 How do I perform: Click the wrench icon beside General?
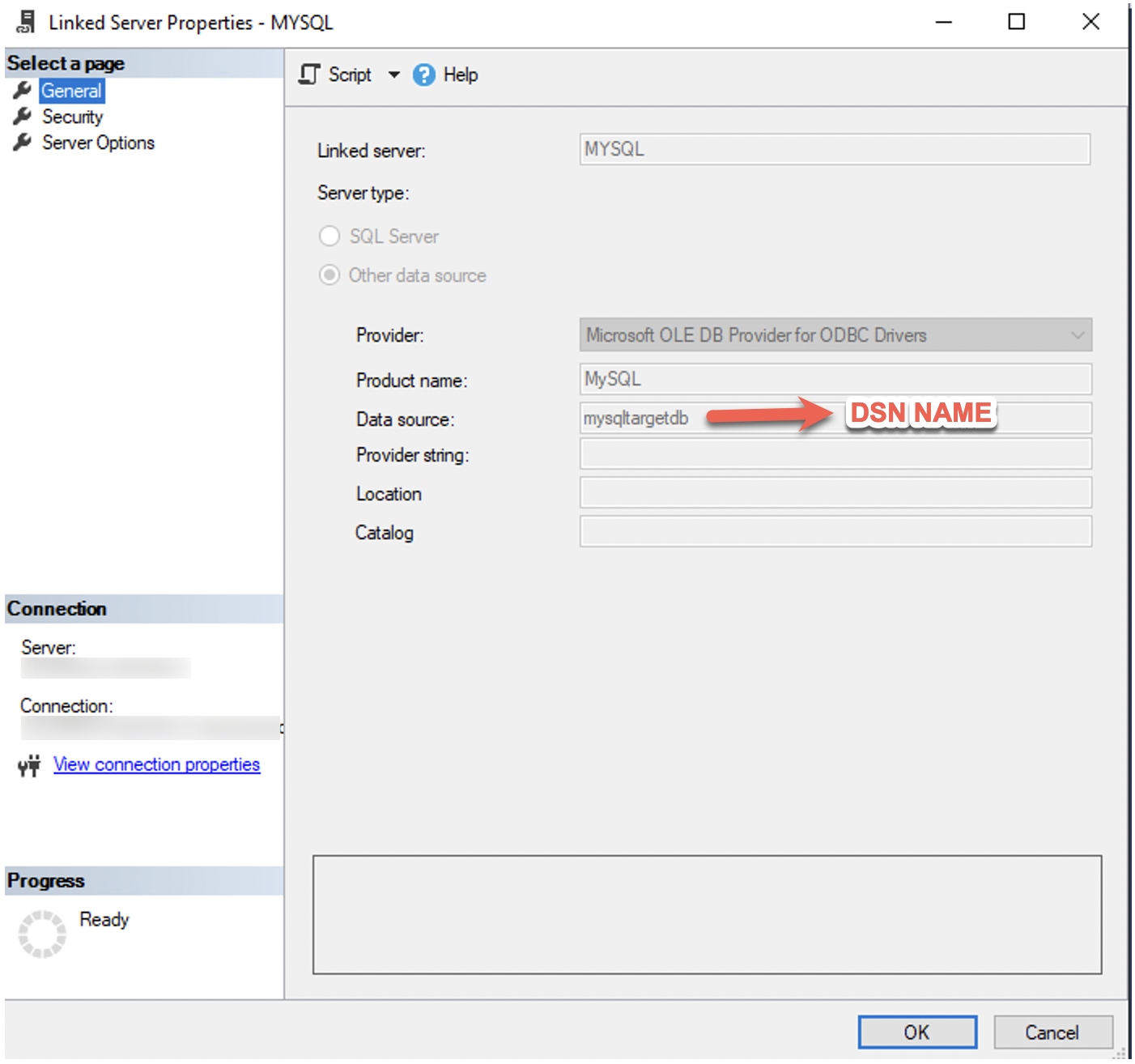23,90
